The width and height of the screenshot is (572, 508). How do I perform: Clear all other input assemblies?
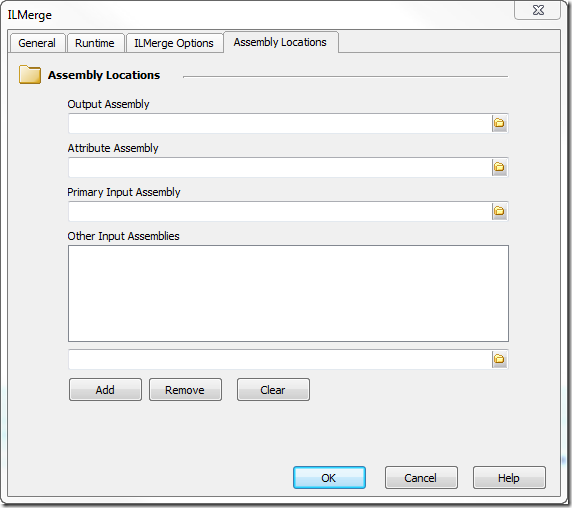pos(273,389)
